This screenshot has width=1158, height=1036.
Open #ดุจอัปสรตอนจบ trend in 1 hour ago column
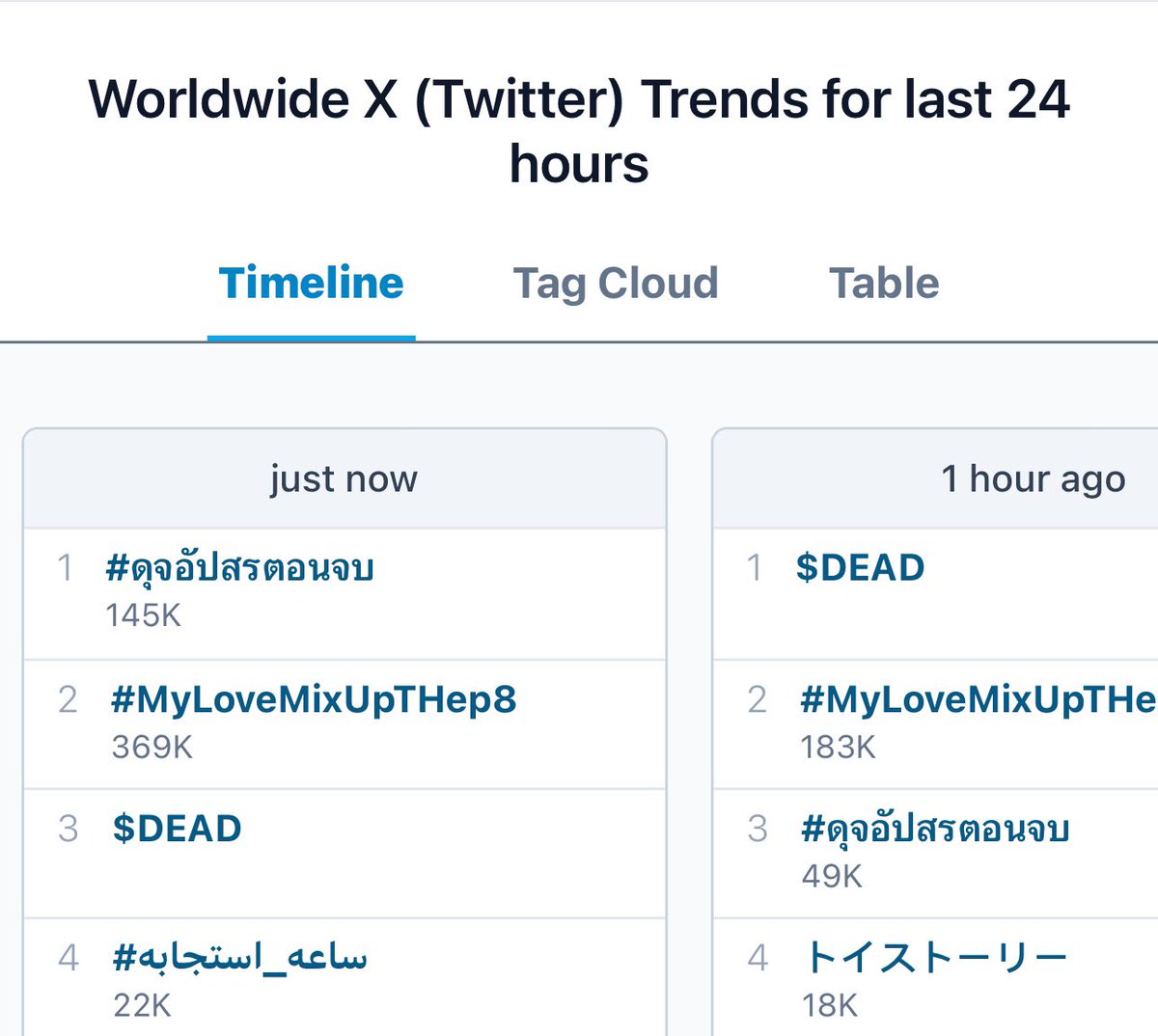point(935,829)
